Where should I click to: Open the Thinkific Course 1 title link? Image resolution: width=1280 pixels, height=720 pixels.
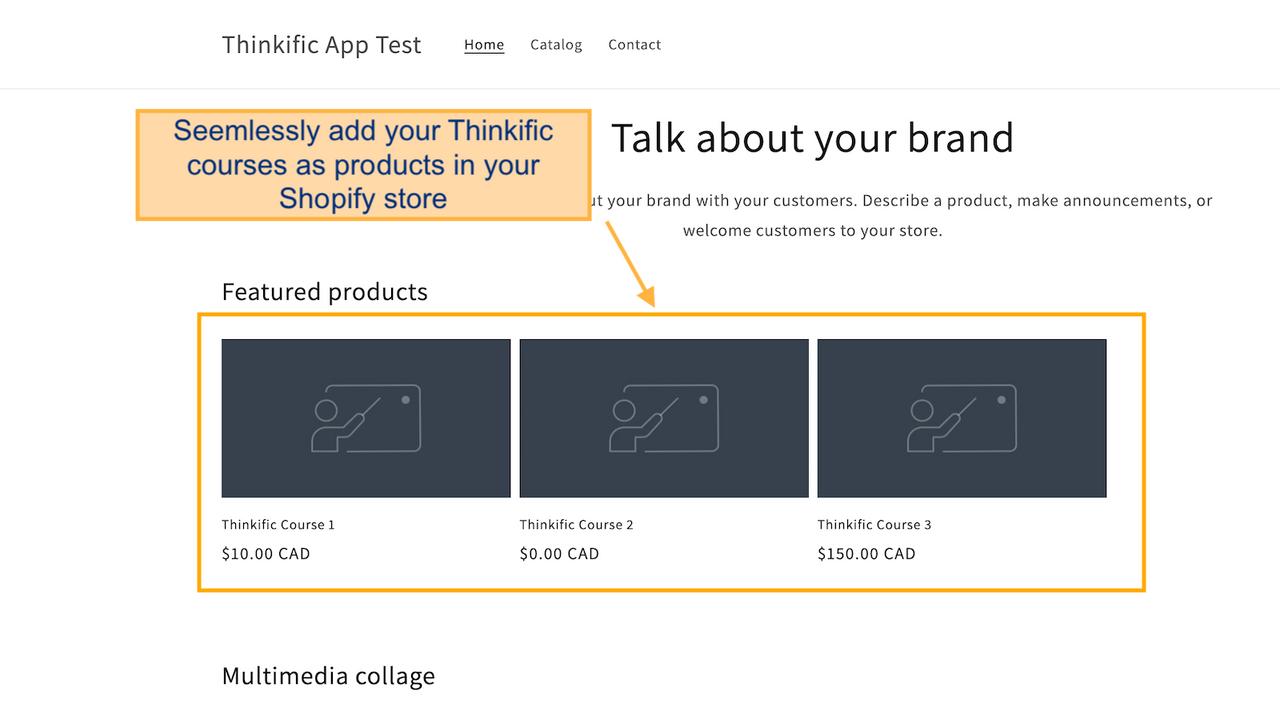[278, 525]
